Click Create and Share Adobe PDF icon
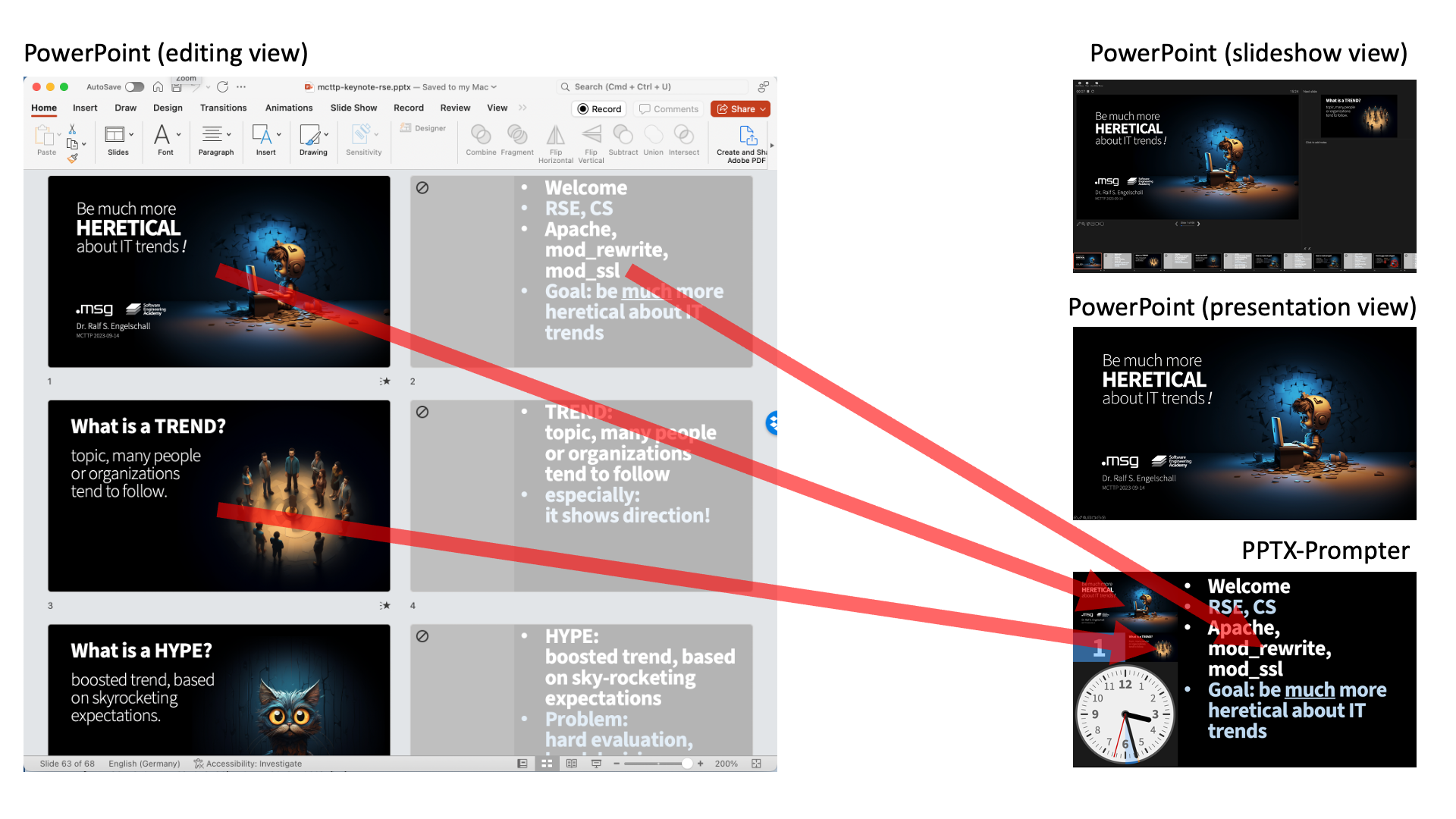 tap(747, 136)
